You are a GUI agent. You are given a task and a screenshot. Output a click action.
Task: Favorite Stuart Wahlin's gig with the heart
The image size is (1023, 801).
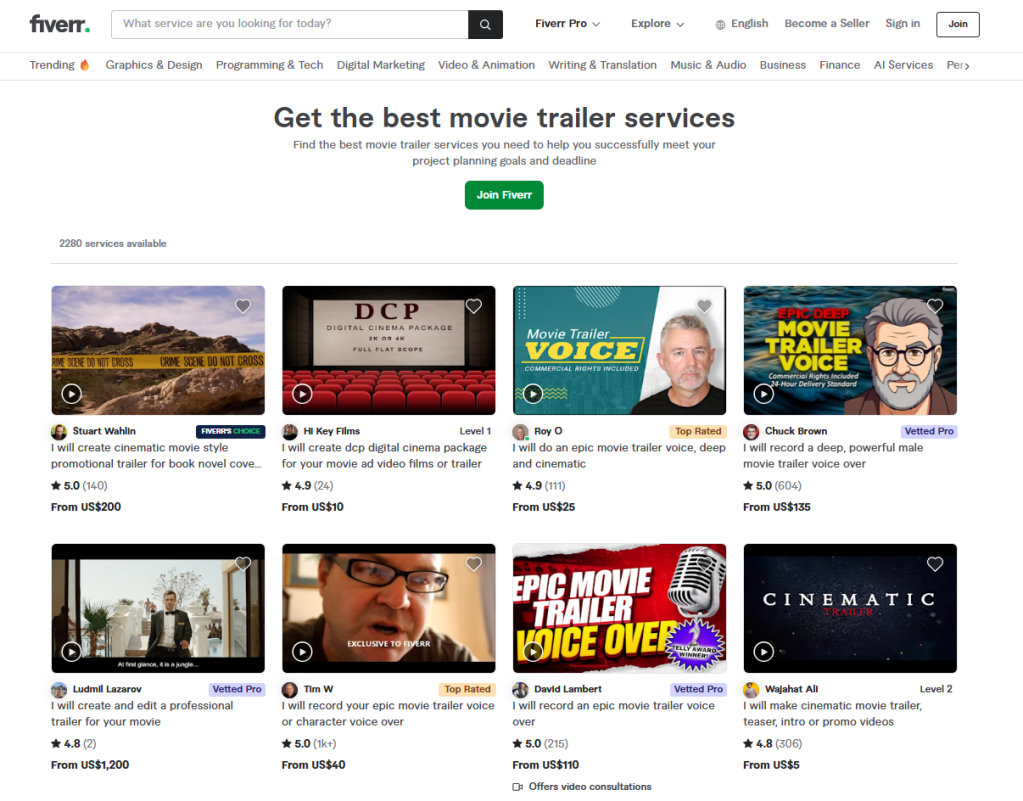pyautogui.click(x=243, y=306)
